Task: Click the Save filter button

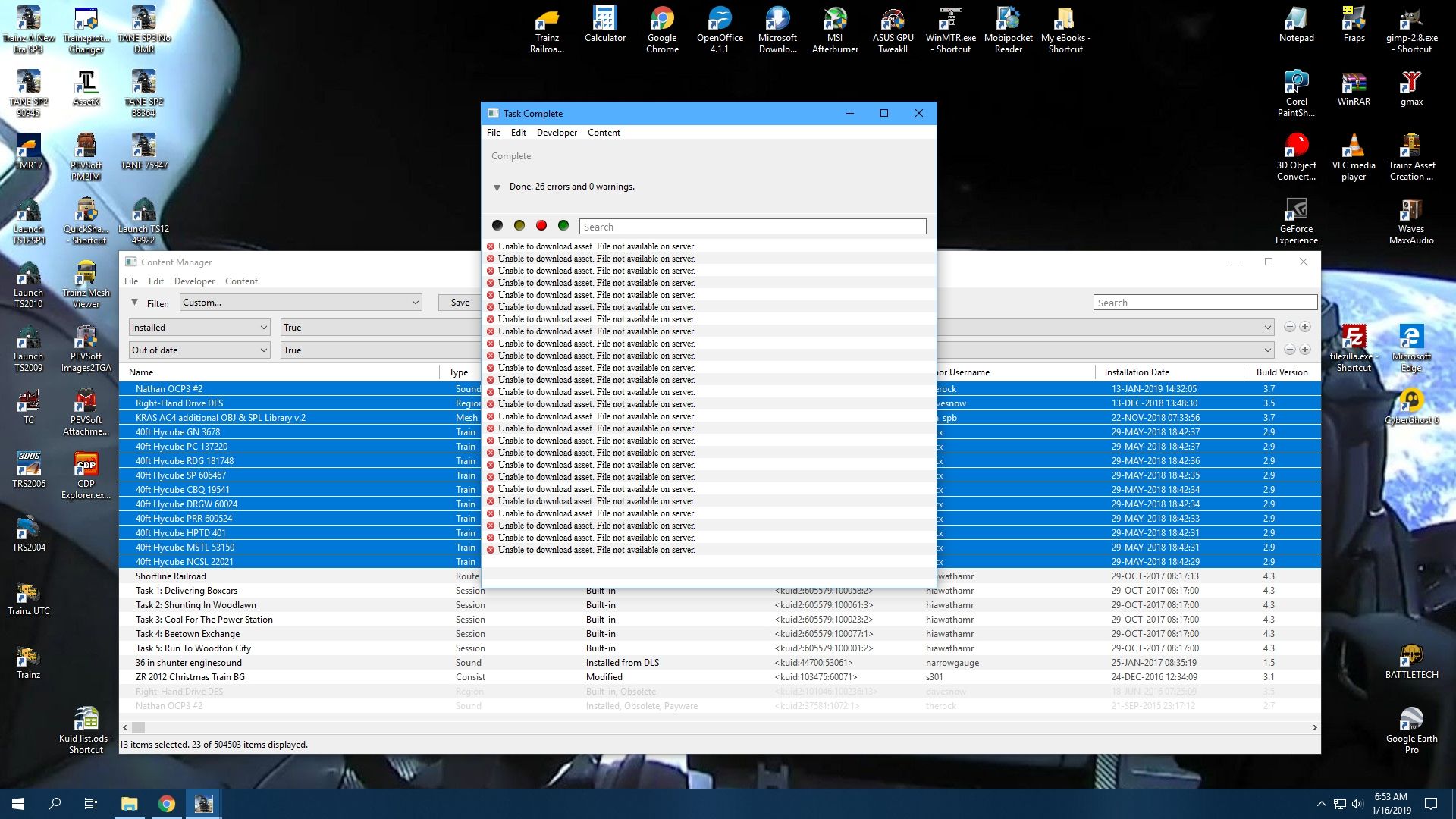Action: pos(460,303)
